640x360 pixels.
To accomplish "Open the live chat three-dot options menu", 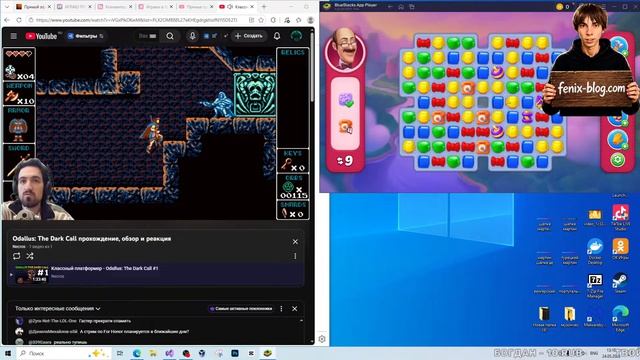I will coord(281,309).
